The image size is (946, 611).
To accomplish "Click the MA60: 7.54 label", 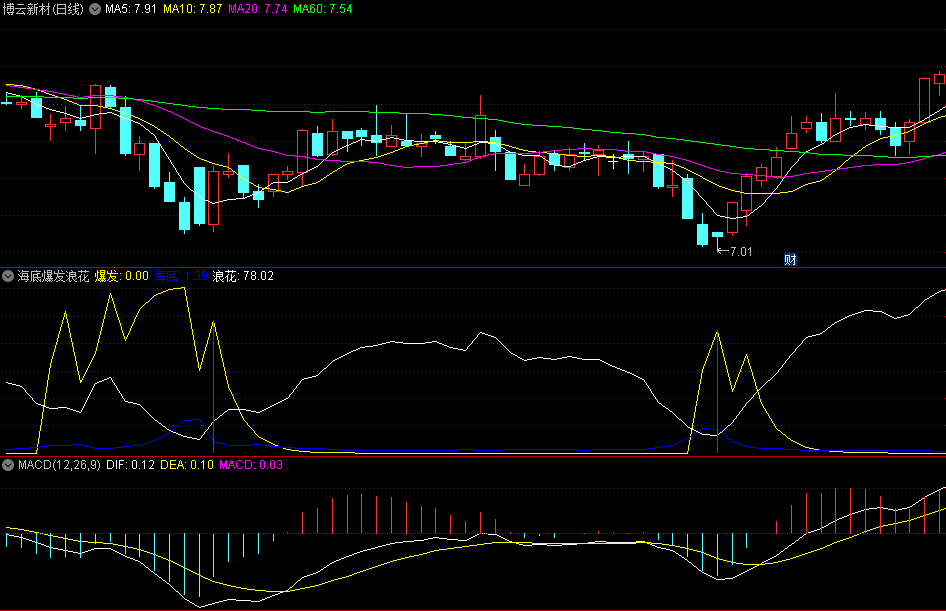I will [323, 9].
